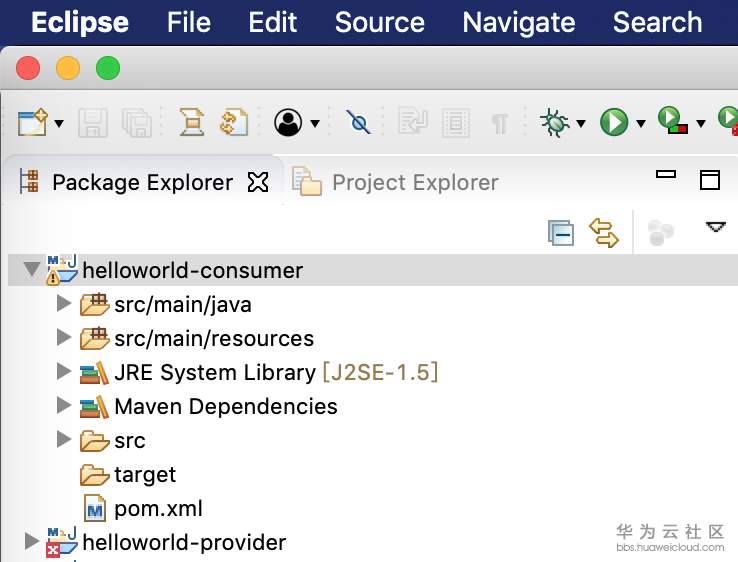Click the Debug bug icon
Viewport: 738px width, 562px height.
coord(553,123)
